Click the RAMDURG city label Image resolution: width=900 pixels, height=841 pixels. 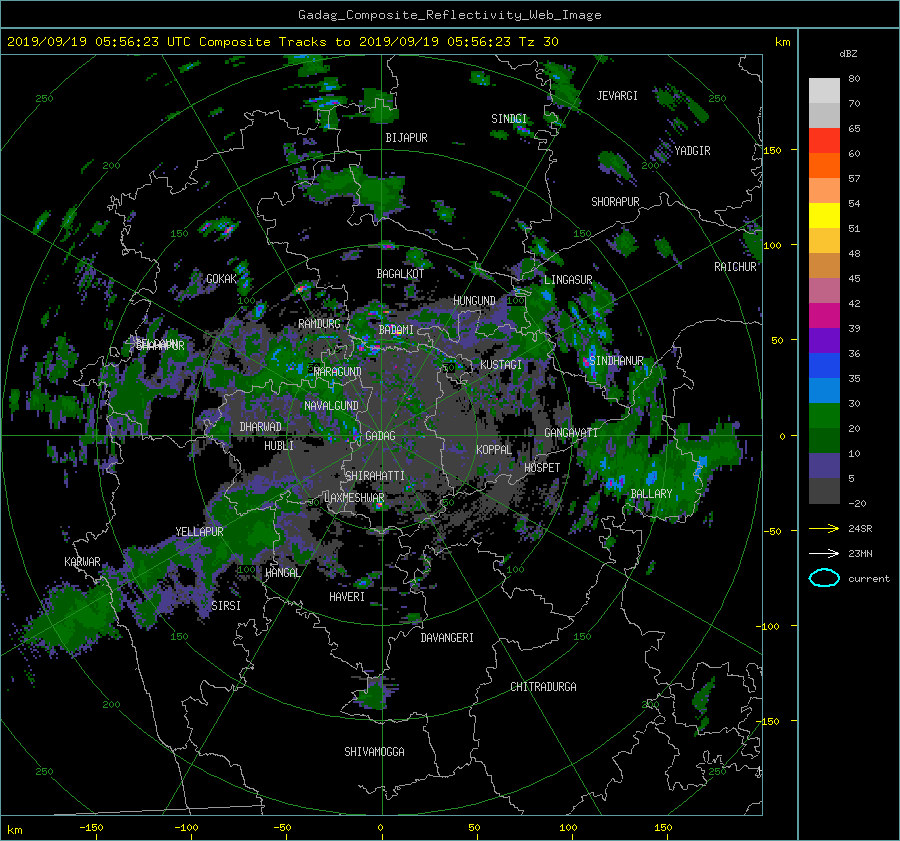coord(319,324)
